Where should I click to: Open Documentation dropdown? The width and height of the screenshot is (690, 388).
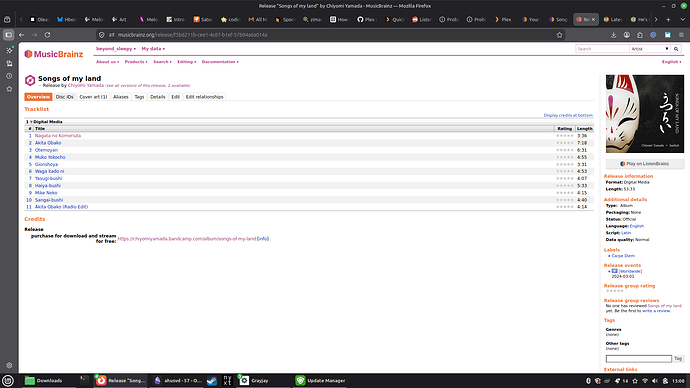coord(220,62)
